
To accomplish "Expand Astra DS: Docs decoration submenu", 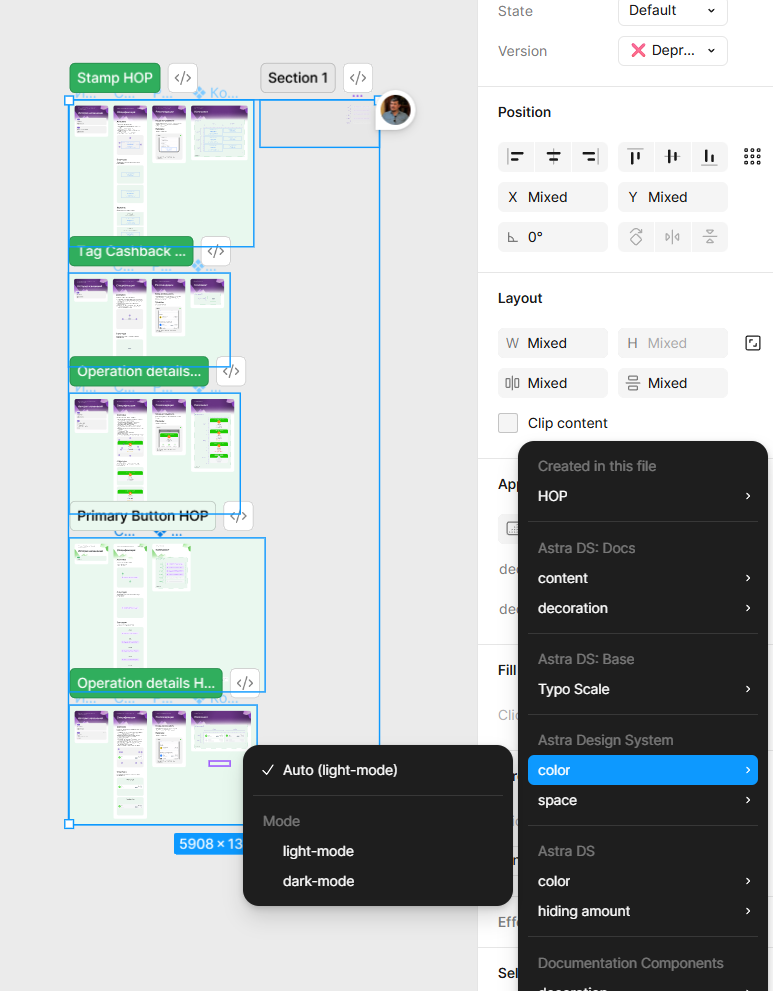I will pyautogui.click(x=643, y=608).
